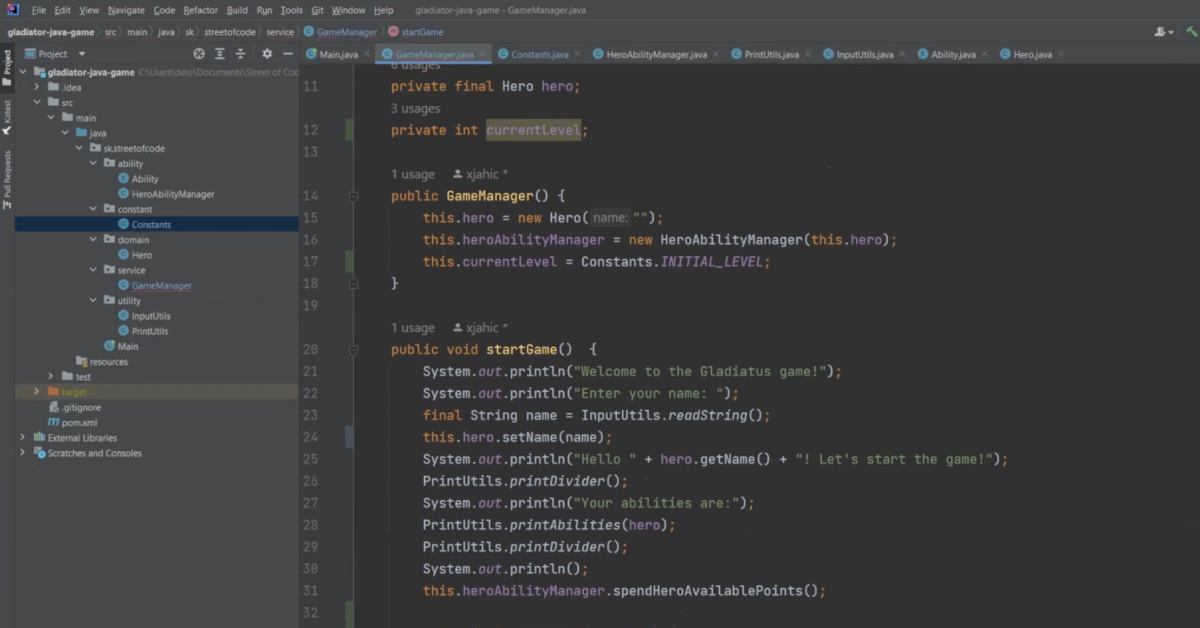This screenshot has width=1200, height=628.
Task: Close the Constants.java editor tab
Action: (578, 54)
